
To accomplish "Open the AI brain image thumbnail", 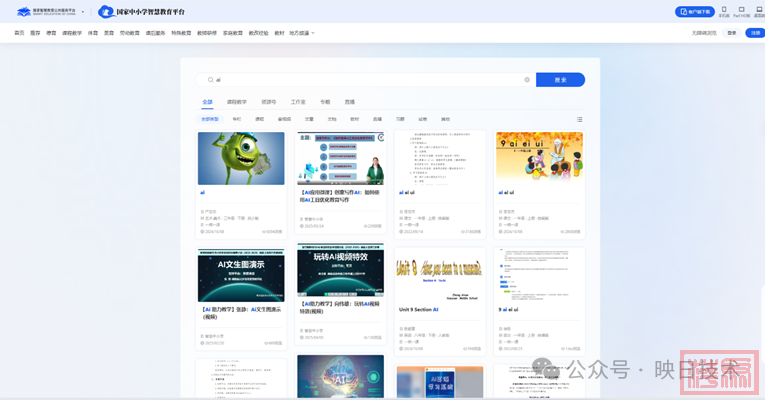I will coord(341,377).
